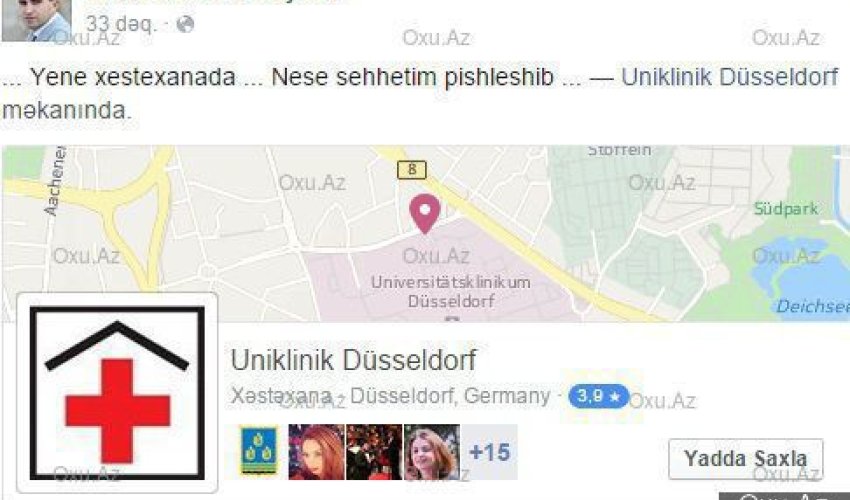Open the blonde woman visitor photo
The height and width of the screenshot is (500, 850).
tap(432, 452)
